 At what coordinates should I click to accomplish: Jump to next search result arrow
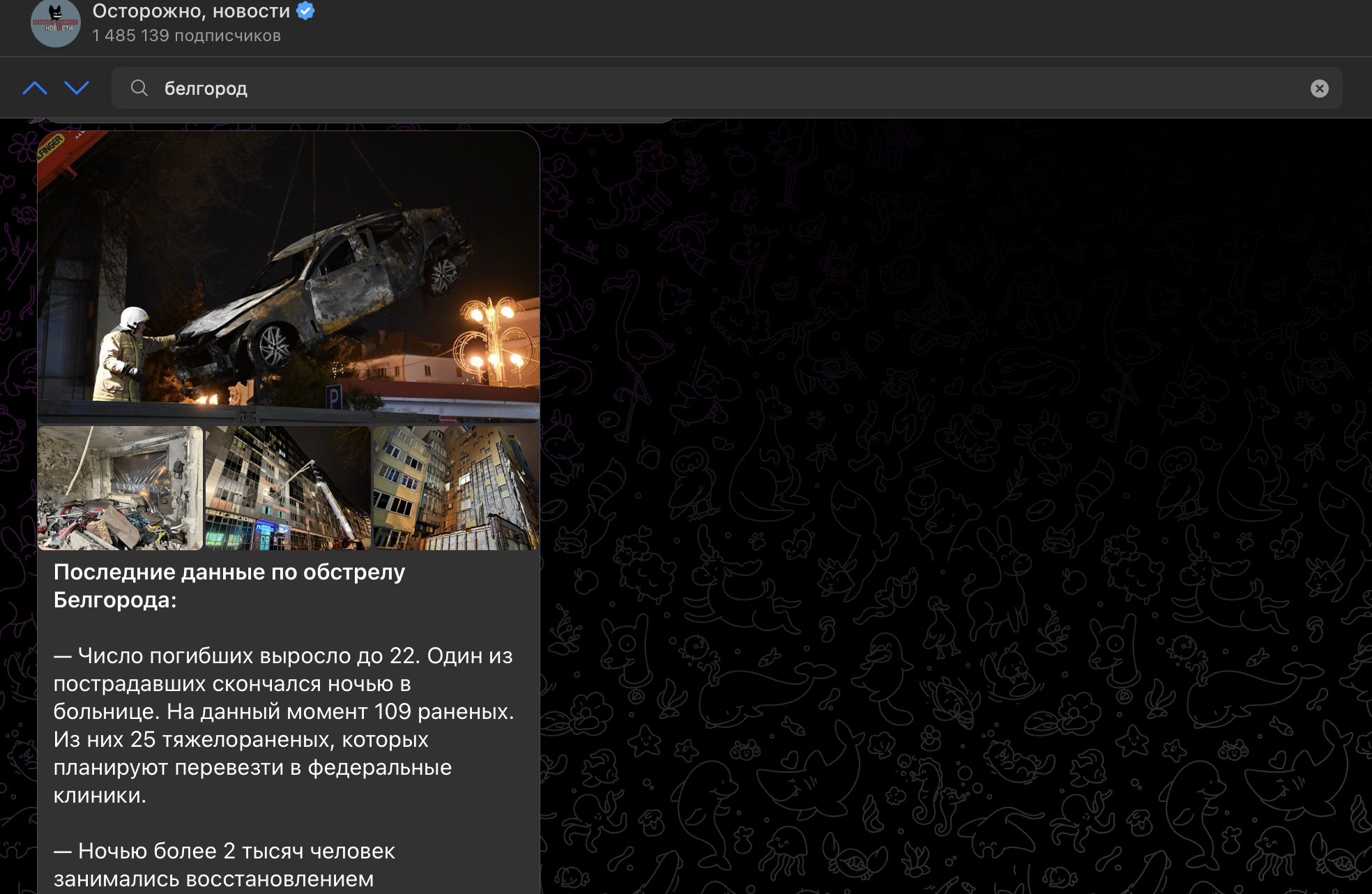tap(77, 88)
